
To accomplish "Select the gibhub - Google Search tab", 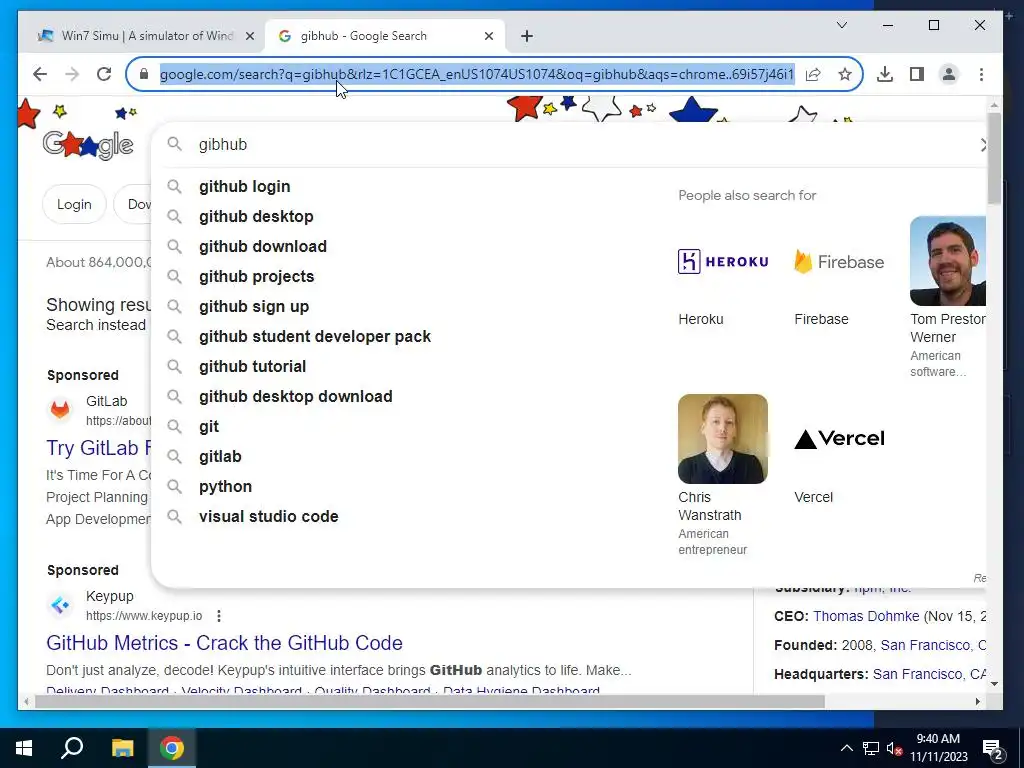I will 385,36.
